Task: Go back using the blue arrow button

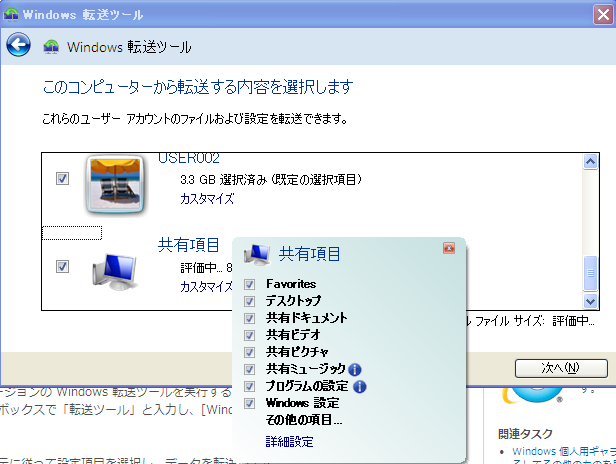Action: tap(18, 44)
